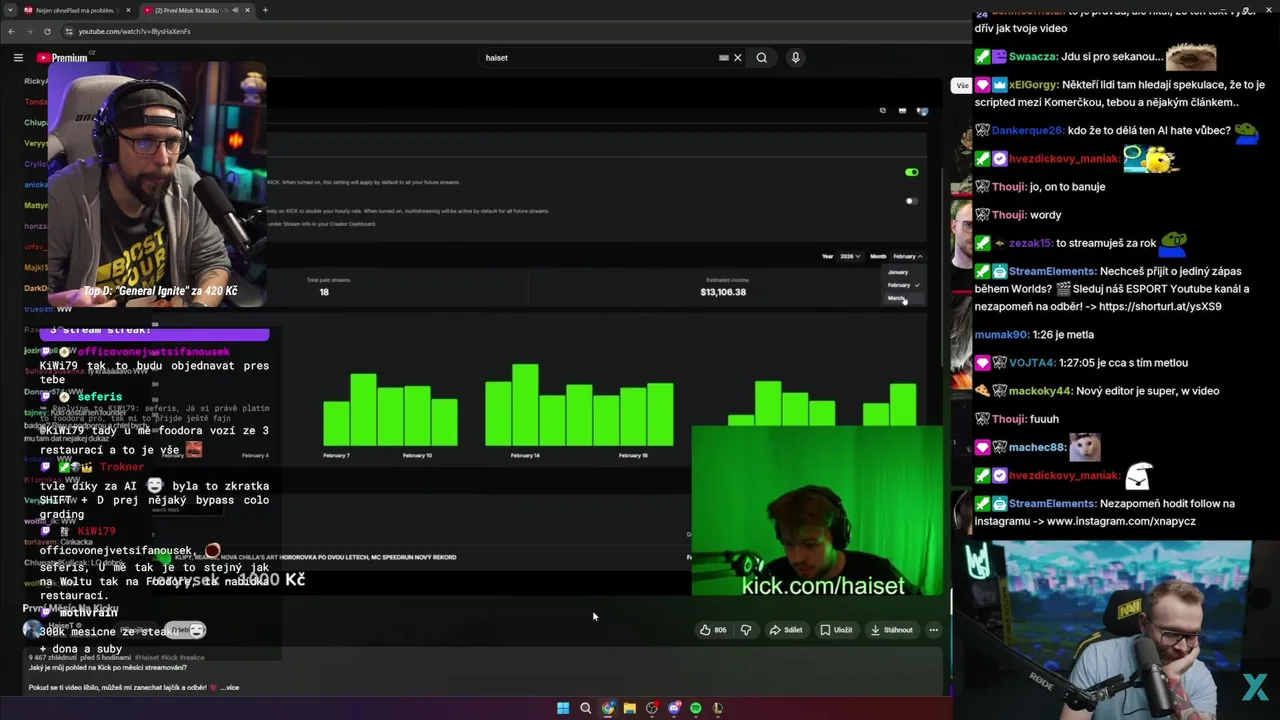Clear the 'haiset' search text with X
The width and height of the screenshot is (1280, 720).
pos(738,58)
